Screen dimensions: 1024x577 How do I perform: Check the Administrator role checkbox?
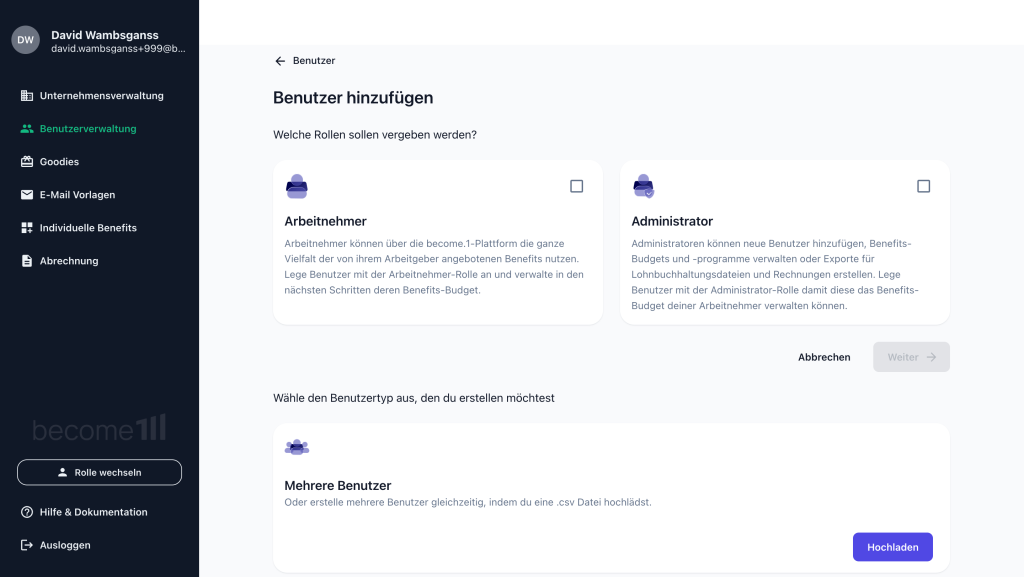(x=923, y=186)
